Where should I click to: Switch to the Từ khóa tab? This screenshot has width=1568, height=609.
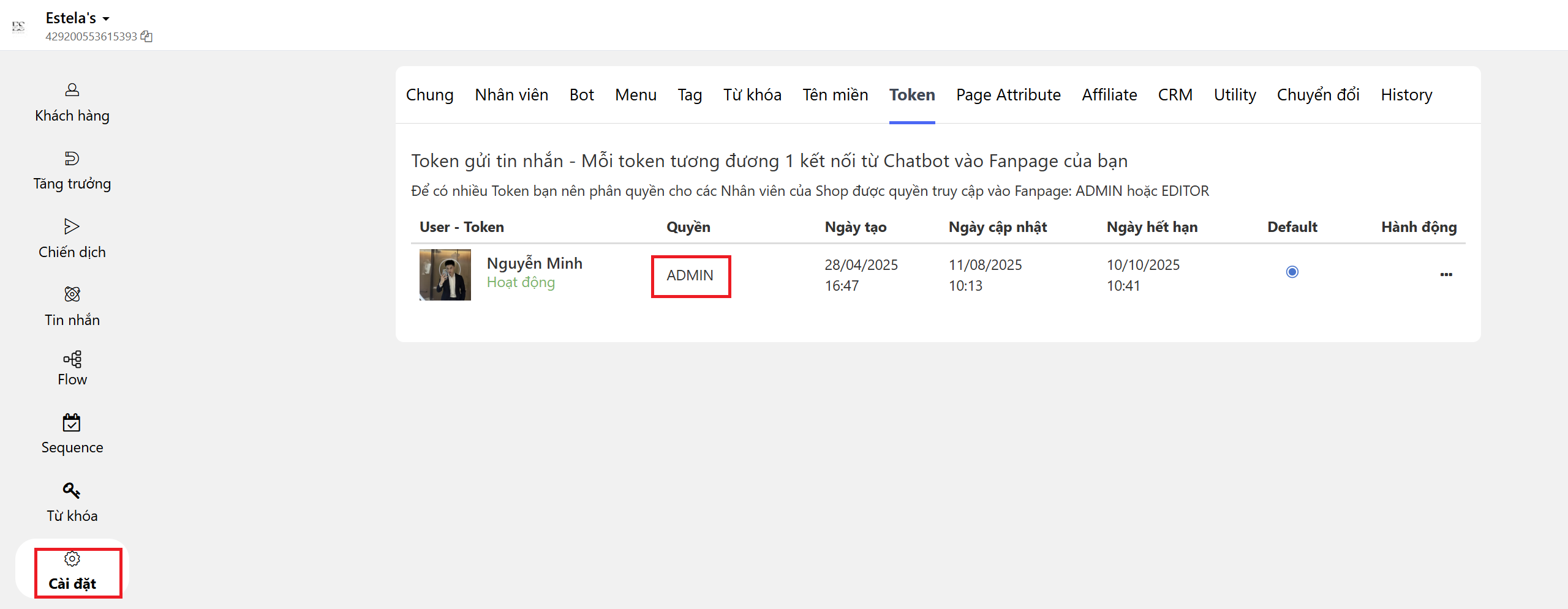pyautogui.click(x=752, y=95)
